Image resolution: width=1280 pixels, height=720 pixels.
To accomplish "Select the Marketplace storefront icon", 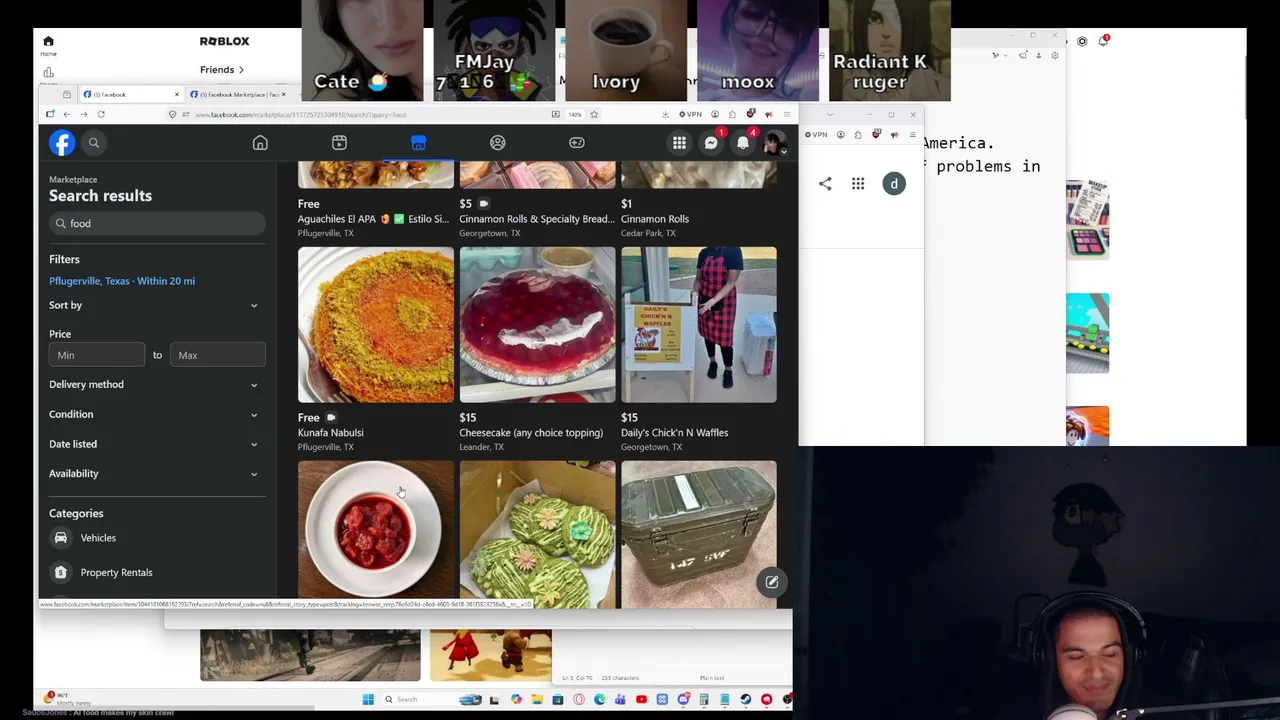I will [x=418, y=143].
